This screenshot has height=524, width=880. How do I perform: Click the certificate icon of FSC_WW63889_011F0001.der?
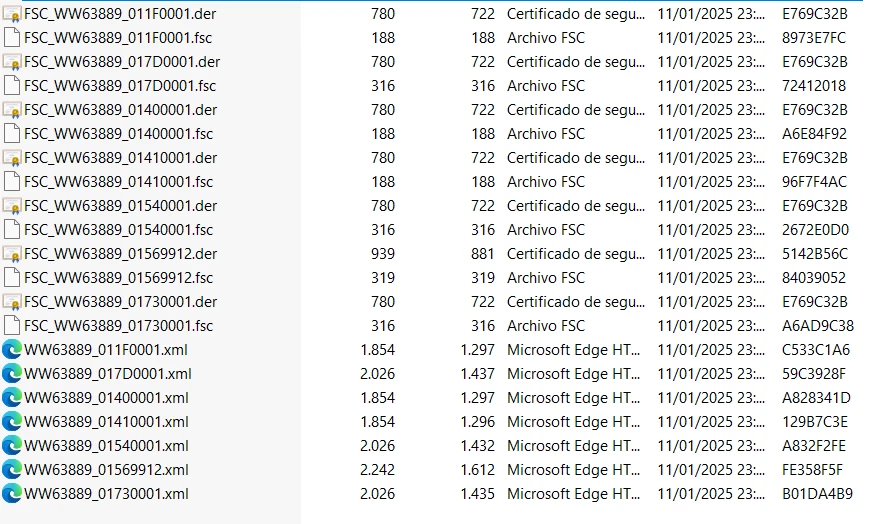[x=12, y=14]
